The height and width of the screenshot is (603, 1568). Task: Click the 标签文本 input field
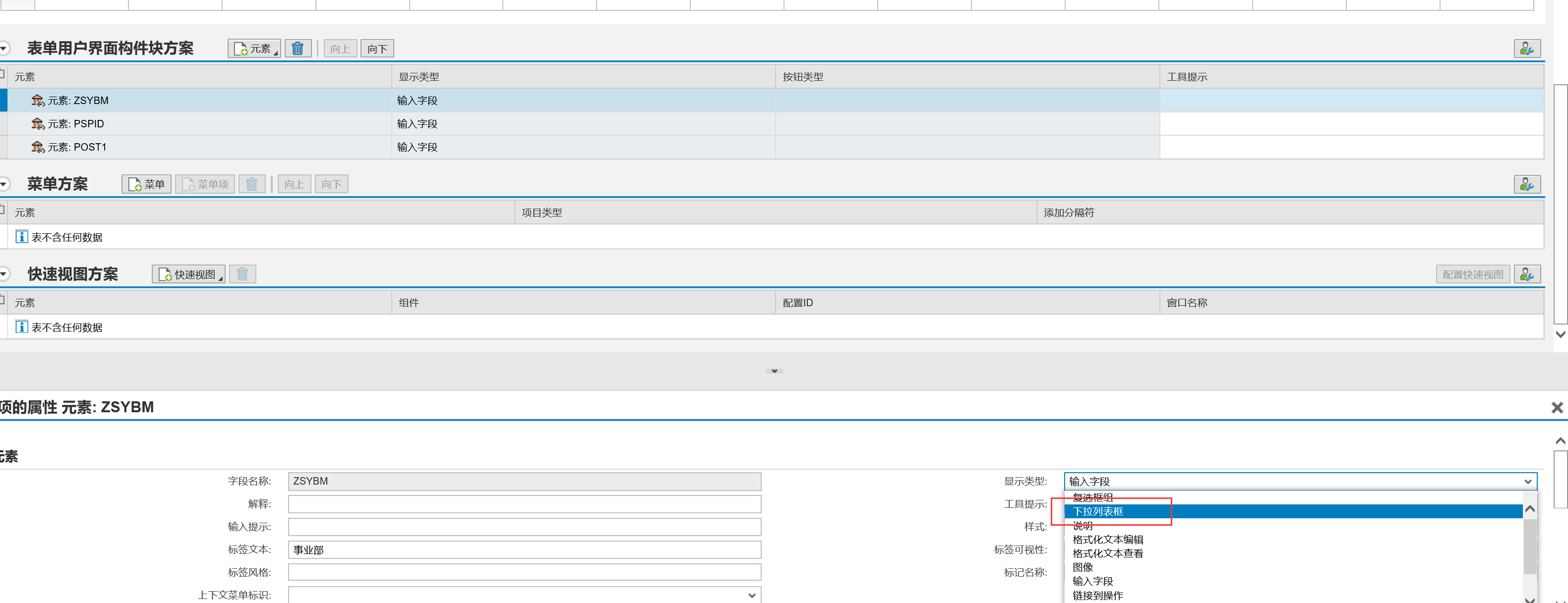(524, 550)
